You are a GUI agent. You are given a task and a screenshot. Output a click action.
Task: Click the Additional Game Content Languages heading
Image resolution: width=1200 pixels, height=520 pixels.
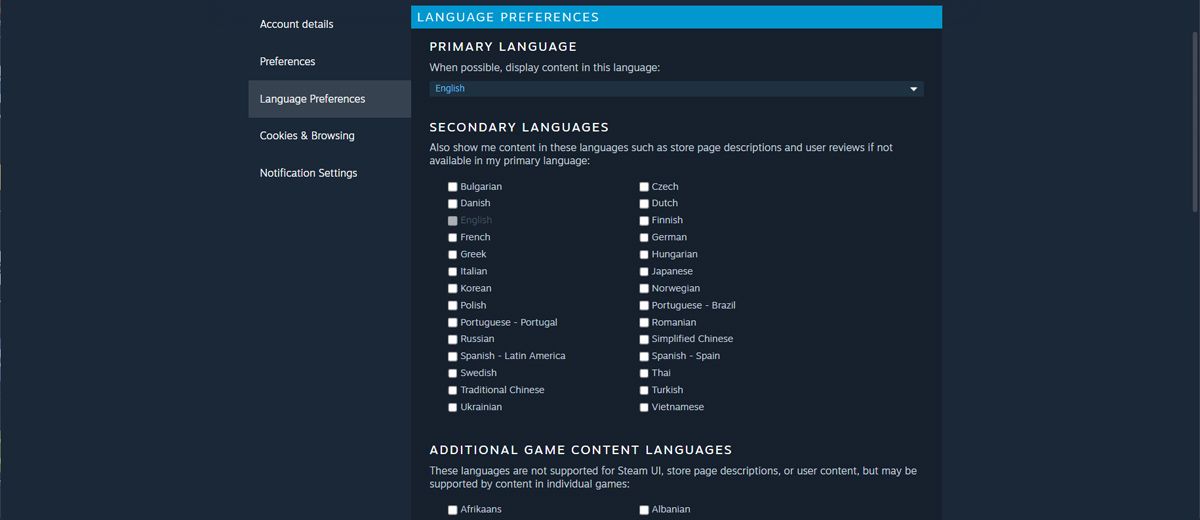581,450
